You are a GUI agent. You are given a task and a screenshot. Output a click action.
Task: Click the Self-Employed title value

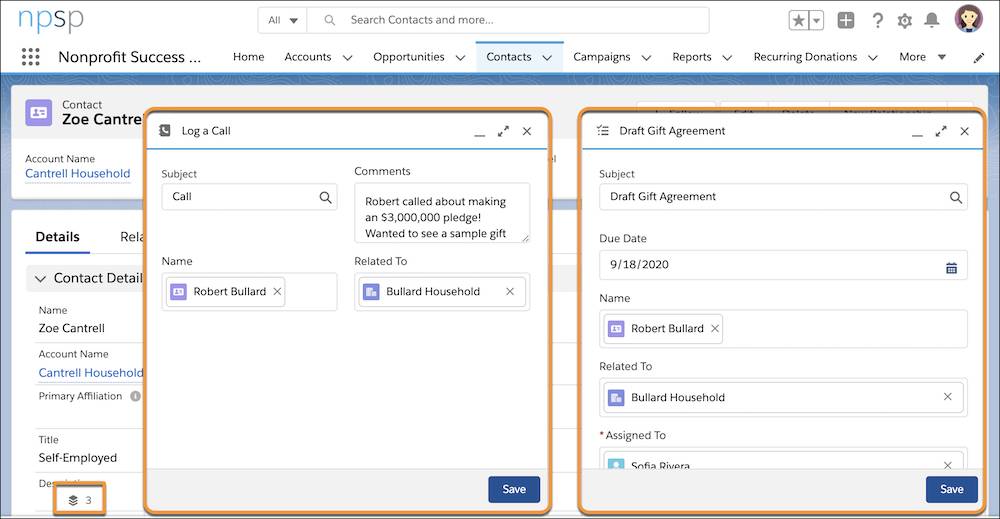(78, 458)
